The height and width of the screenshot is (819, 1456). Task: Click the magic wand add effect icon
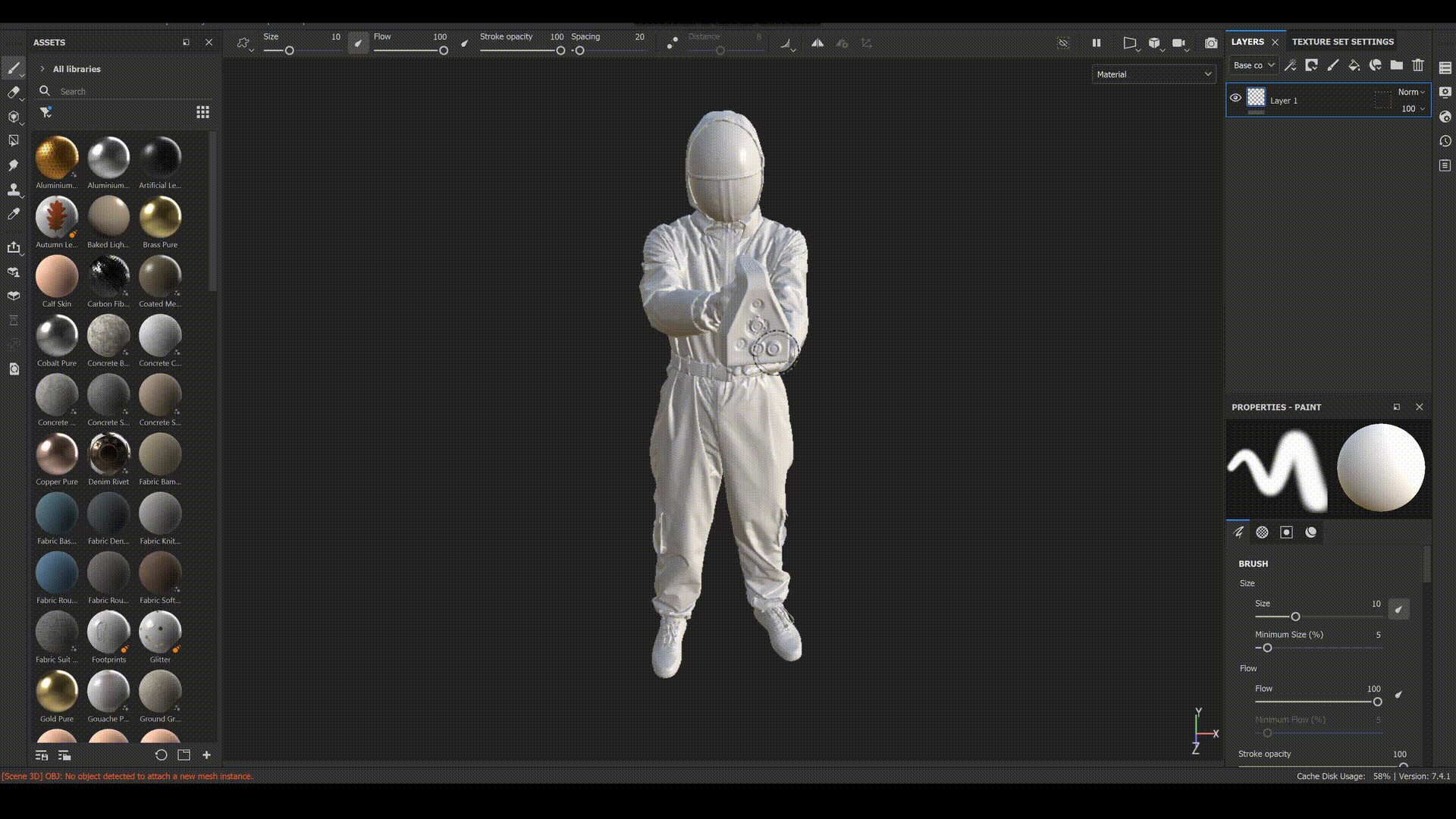(1290, 65)
